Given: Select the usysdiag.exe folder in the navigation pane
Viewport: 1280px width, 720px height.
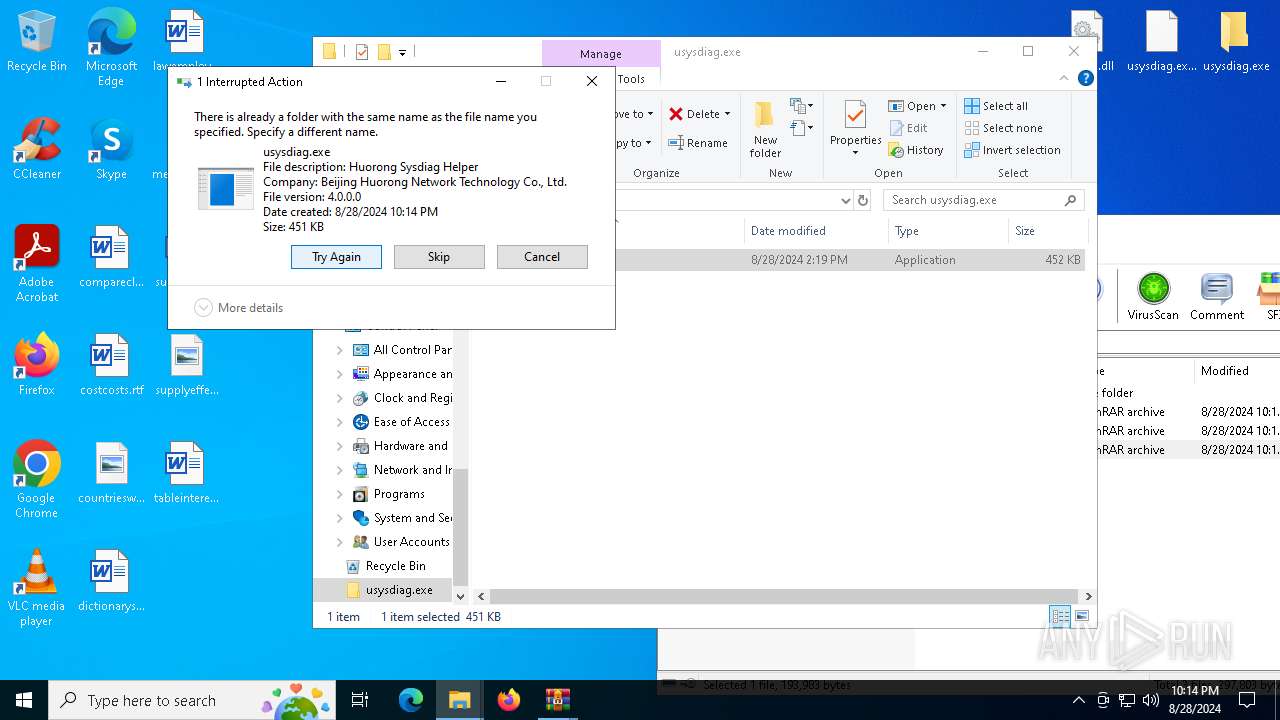Looking at the screenshot, I should tap(389, 590).
